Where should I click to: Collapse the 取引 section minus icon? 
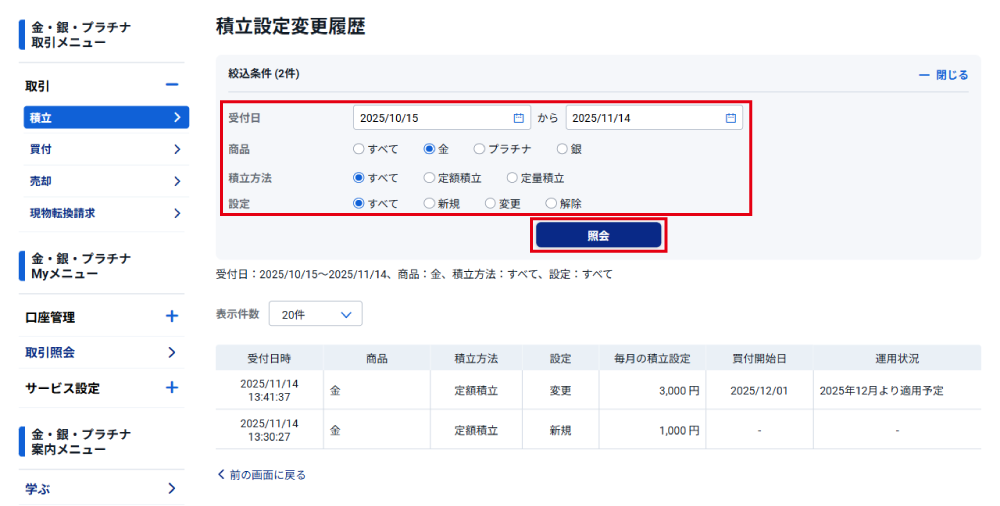pyautogui.click(x=172, y=86)
